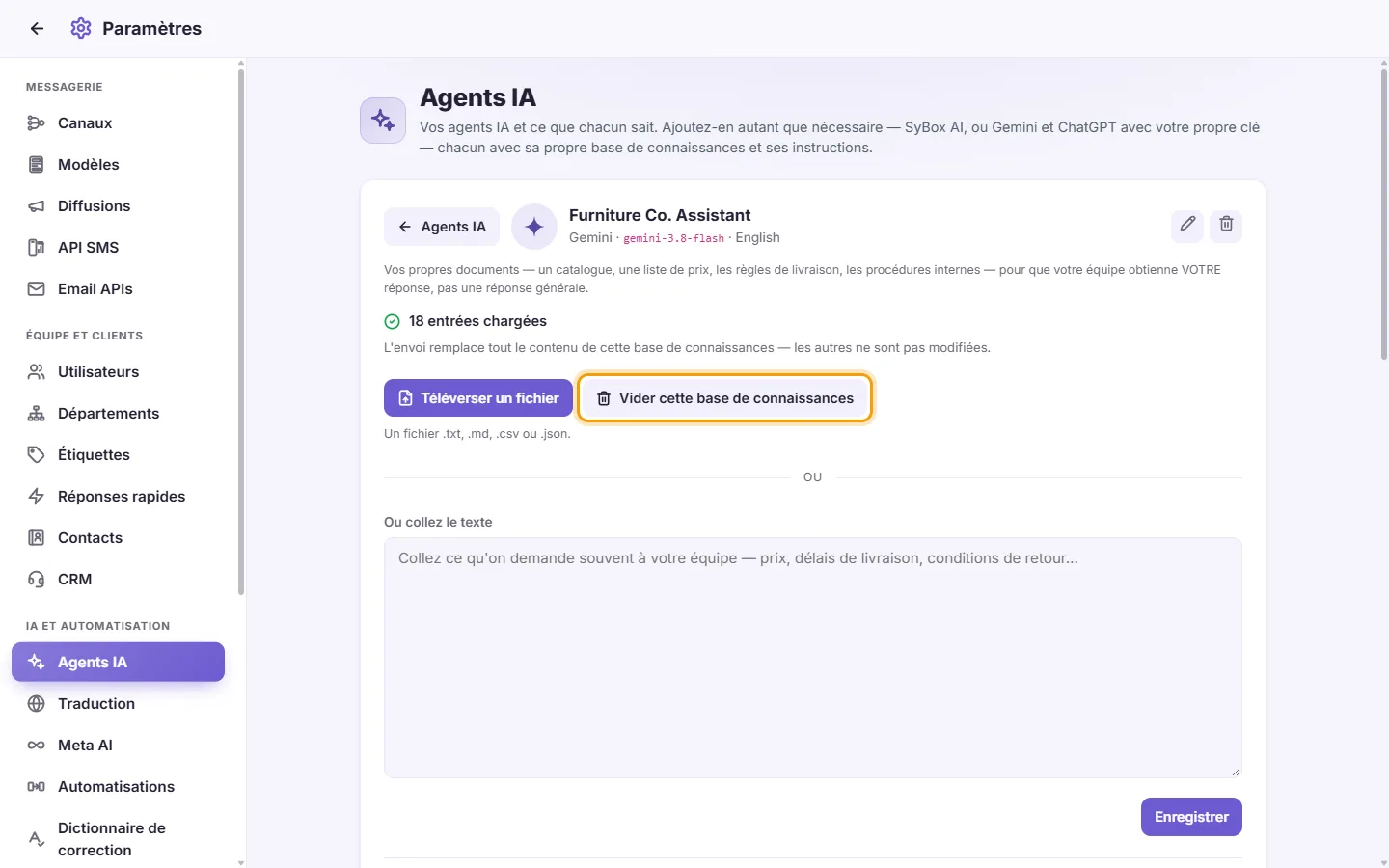Screen dimensions: 1389x868
Task: Click the main page vertical scrollbar
Action: click(x=1384, y=214)
